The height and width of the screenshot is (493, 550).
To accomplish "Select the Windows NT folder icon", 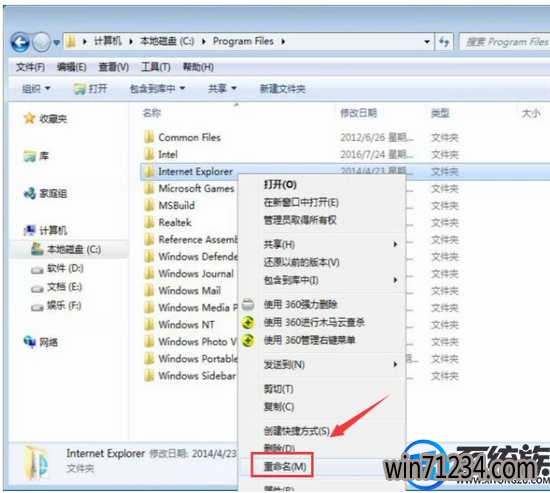I will point(149,324).
